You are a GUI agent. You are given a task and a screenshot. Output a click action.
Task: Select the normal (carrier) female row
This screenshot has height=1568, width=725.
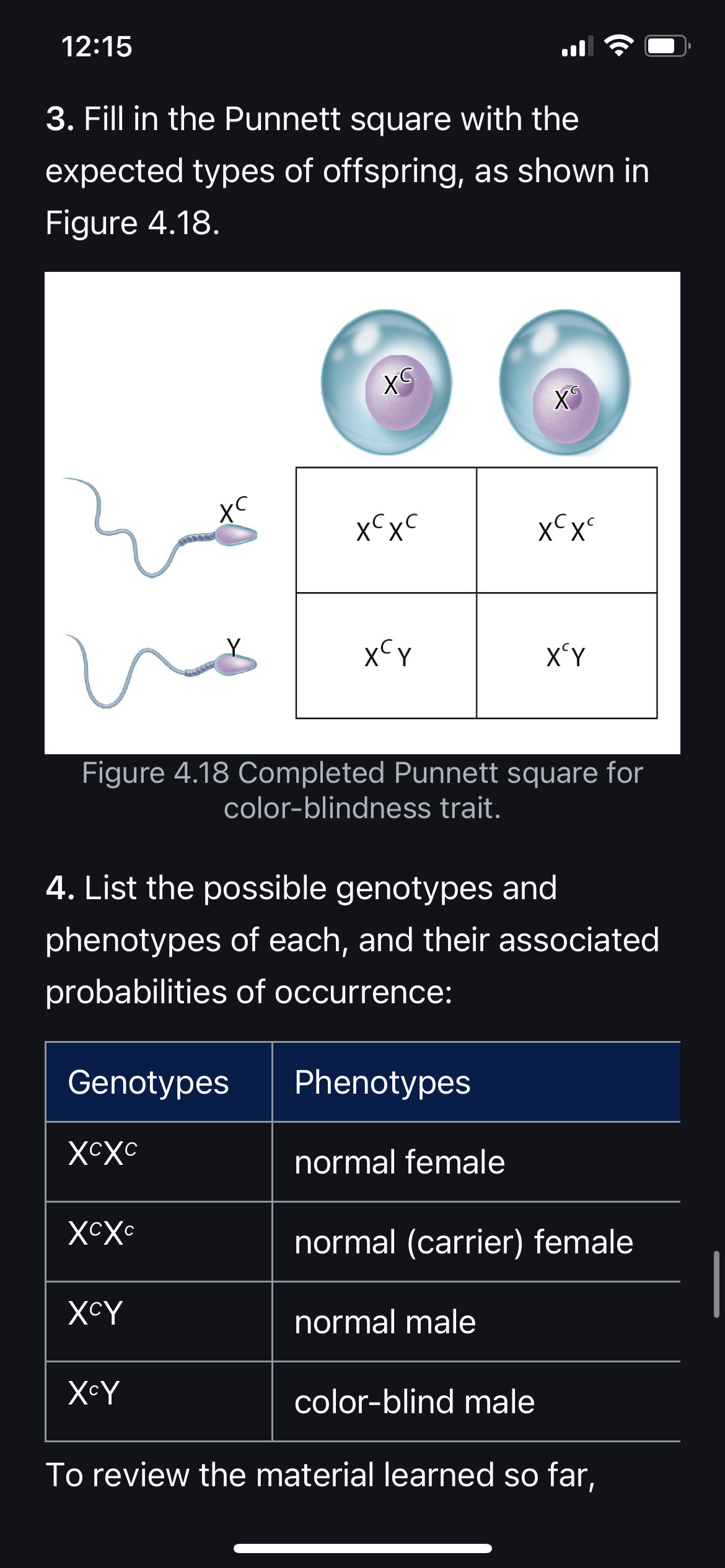[x=363, y=1242]
